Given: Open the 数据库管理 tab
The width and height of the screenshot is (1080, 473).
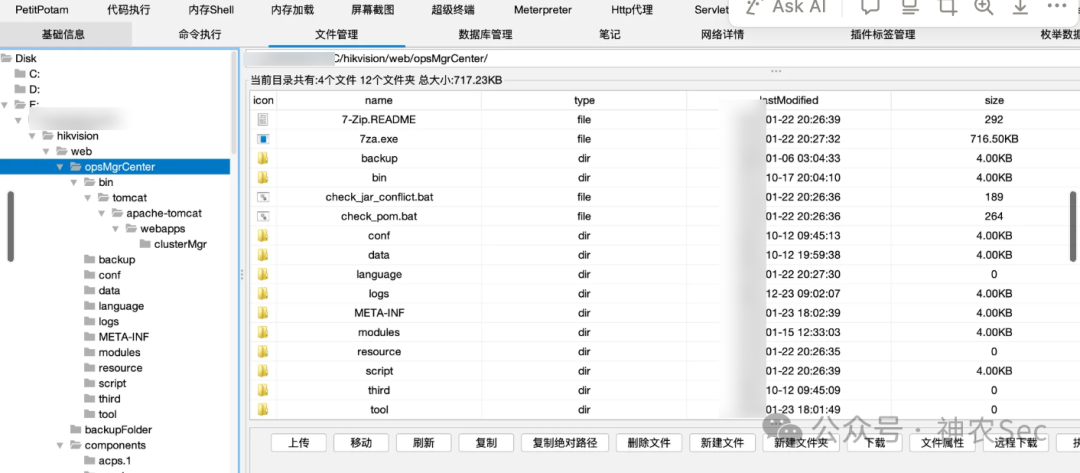Looking at the screenshot, I should [x=486, y=34].
